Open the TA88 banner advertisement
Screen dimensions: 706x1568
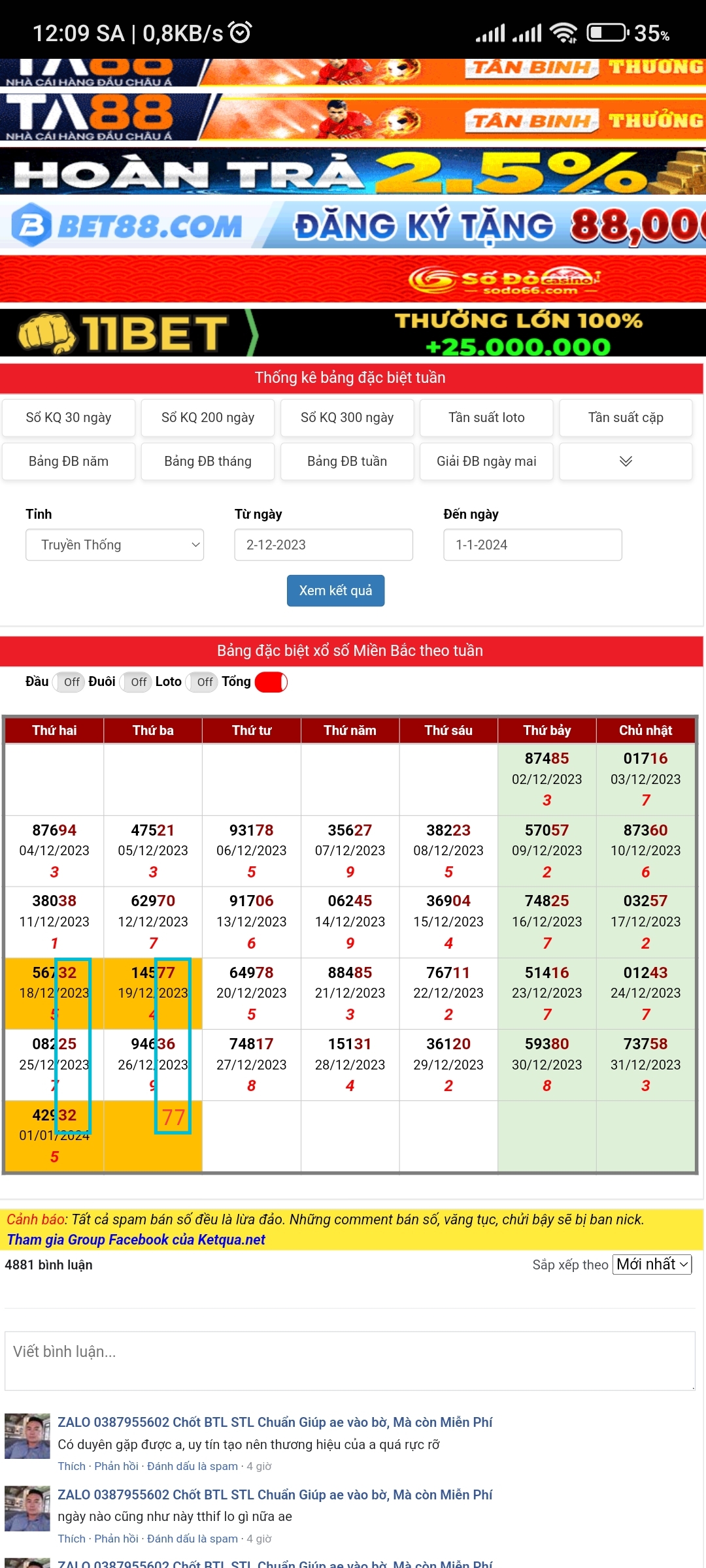pos(353,118)
